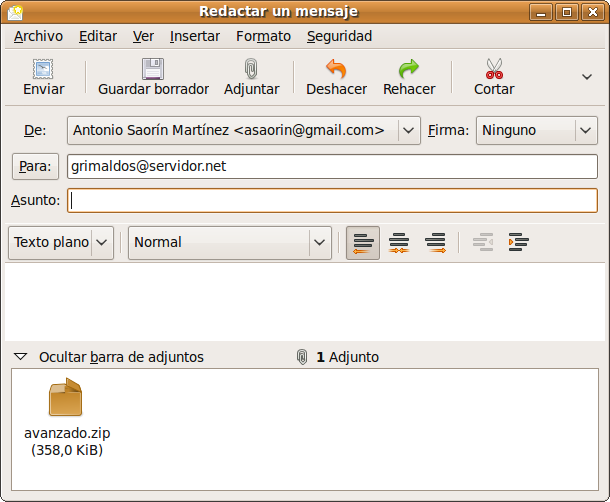Click the Rehacer redo arrow
The width and height of the screenshot is (610, 502).
[x=408, y=70]
